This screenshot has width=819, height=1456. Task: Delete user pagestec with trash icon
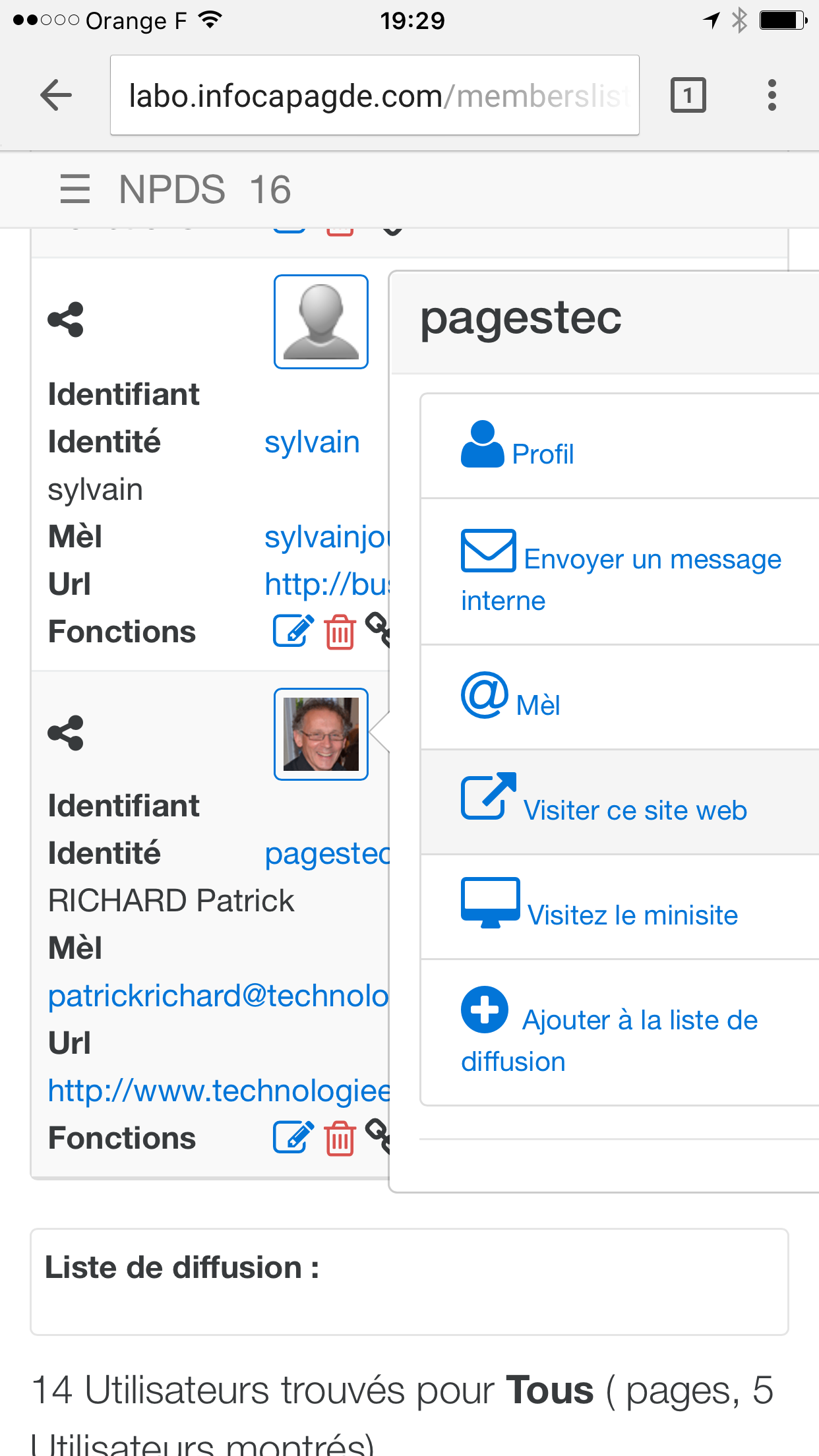(x=340, y=1138)
